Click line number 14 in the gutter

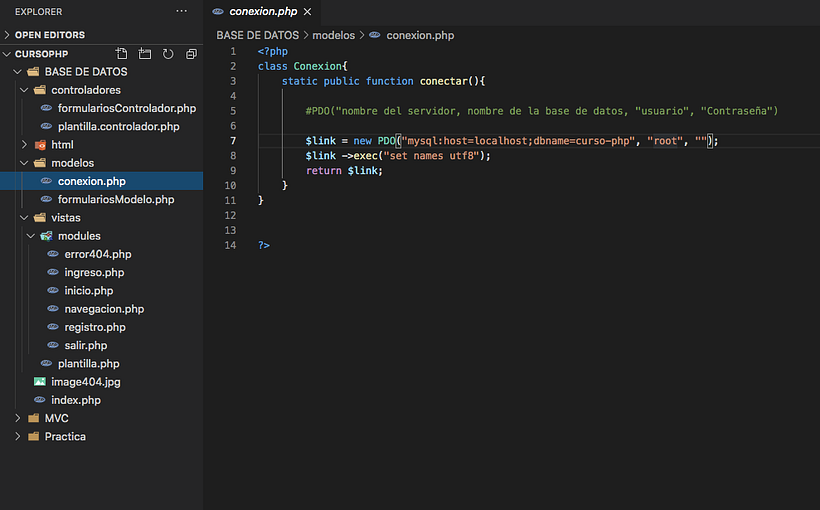tap(230, 245)
